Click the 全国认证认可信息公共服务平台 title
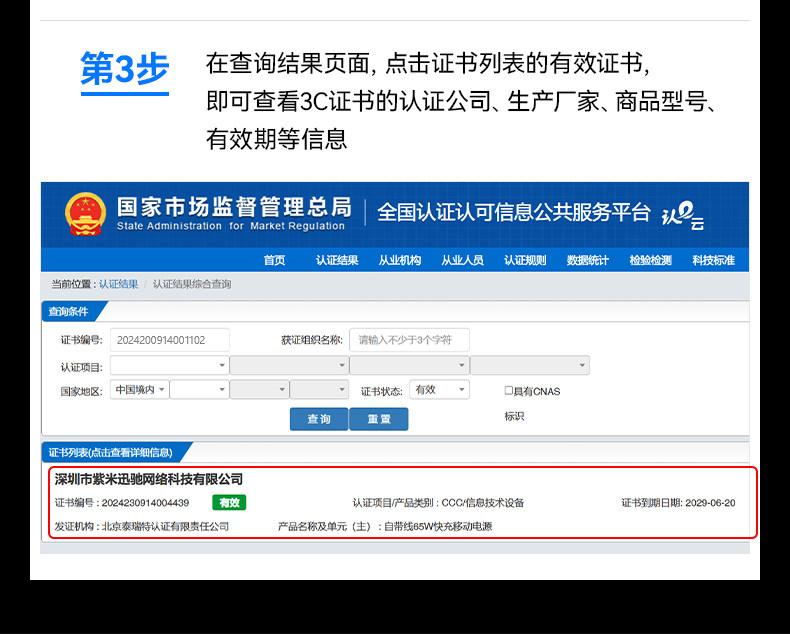Screen dimensions: 790x634 pos(514,212)
